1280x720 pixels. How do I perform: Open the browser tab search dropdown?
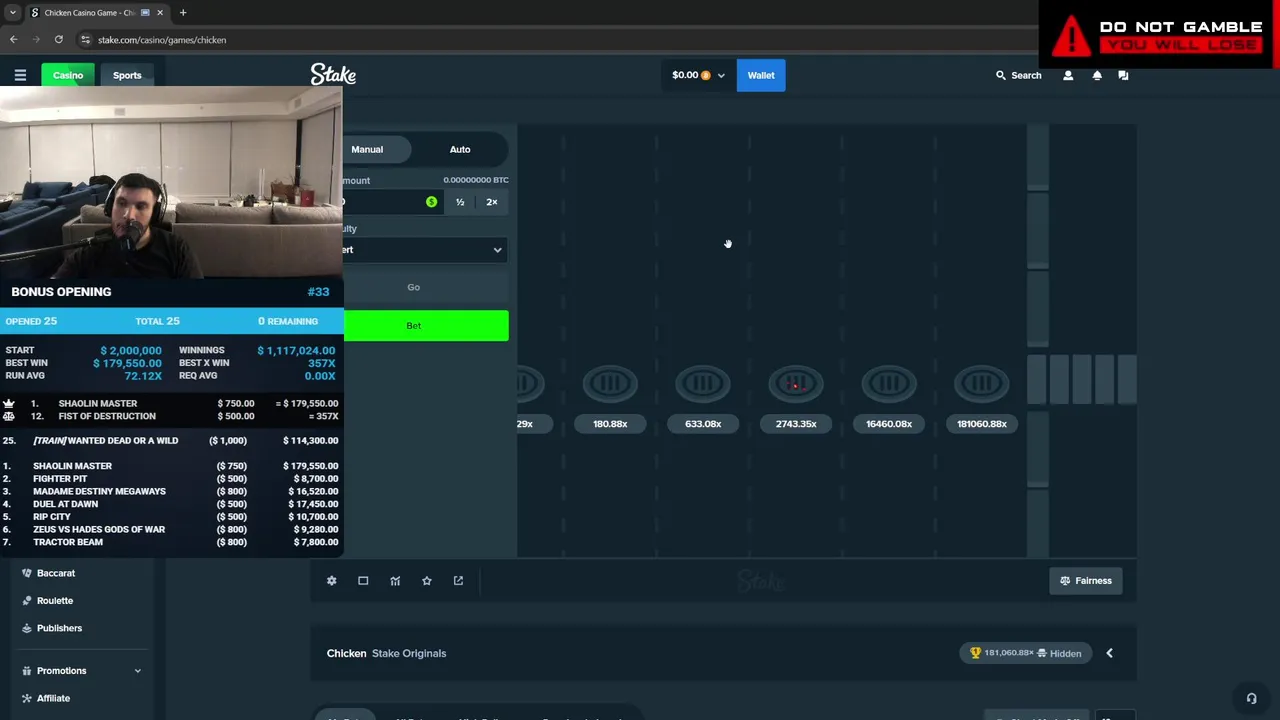tap(12, 13)
